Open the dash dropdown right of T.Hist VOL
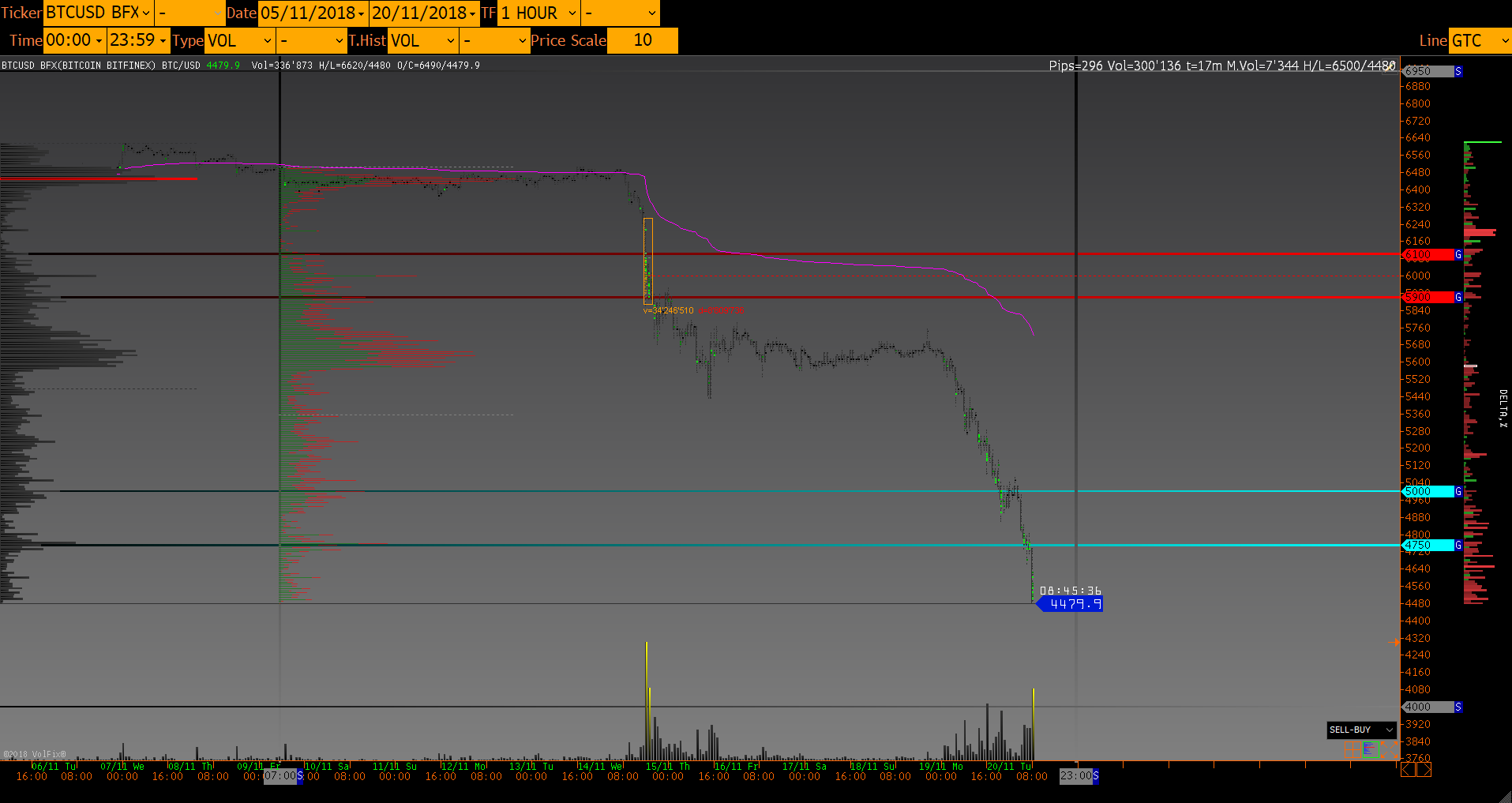The image size is (1512, 803). [495, 40]
